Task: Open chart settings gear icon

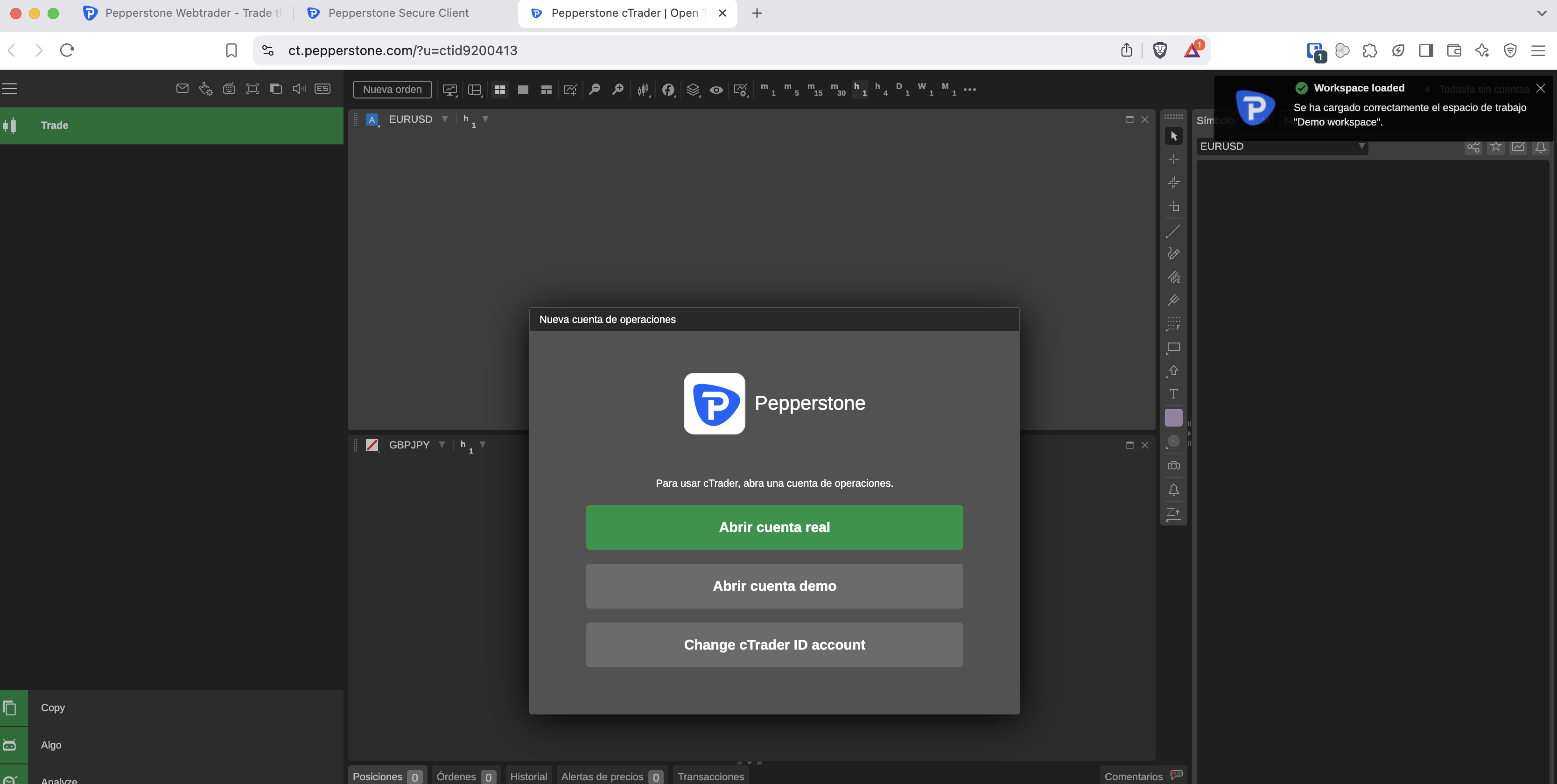Action: click(x=741, y=90)
